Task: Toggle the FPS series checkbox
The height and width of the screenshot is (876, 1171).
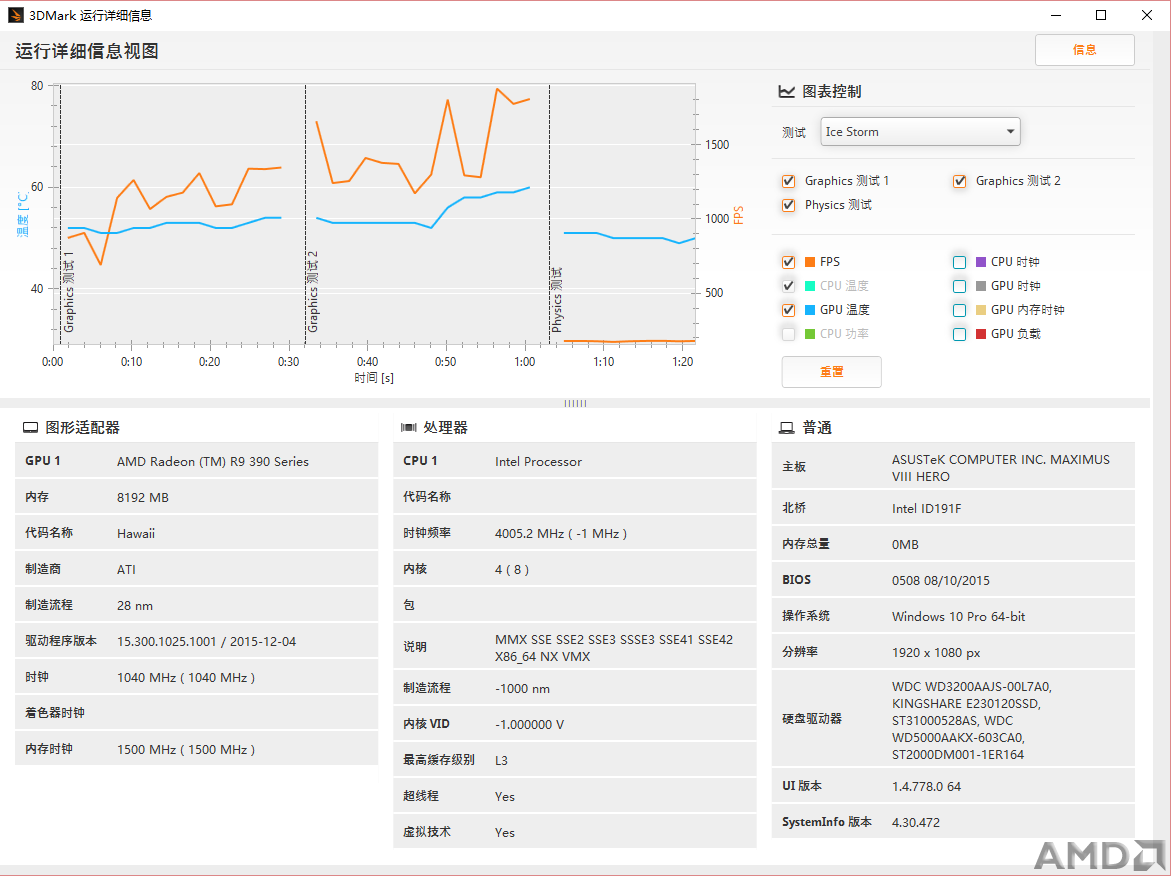Action: click(789, 262)
